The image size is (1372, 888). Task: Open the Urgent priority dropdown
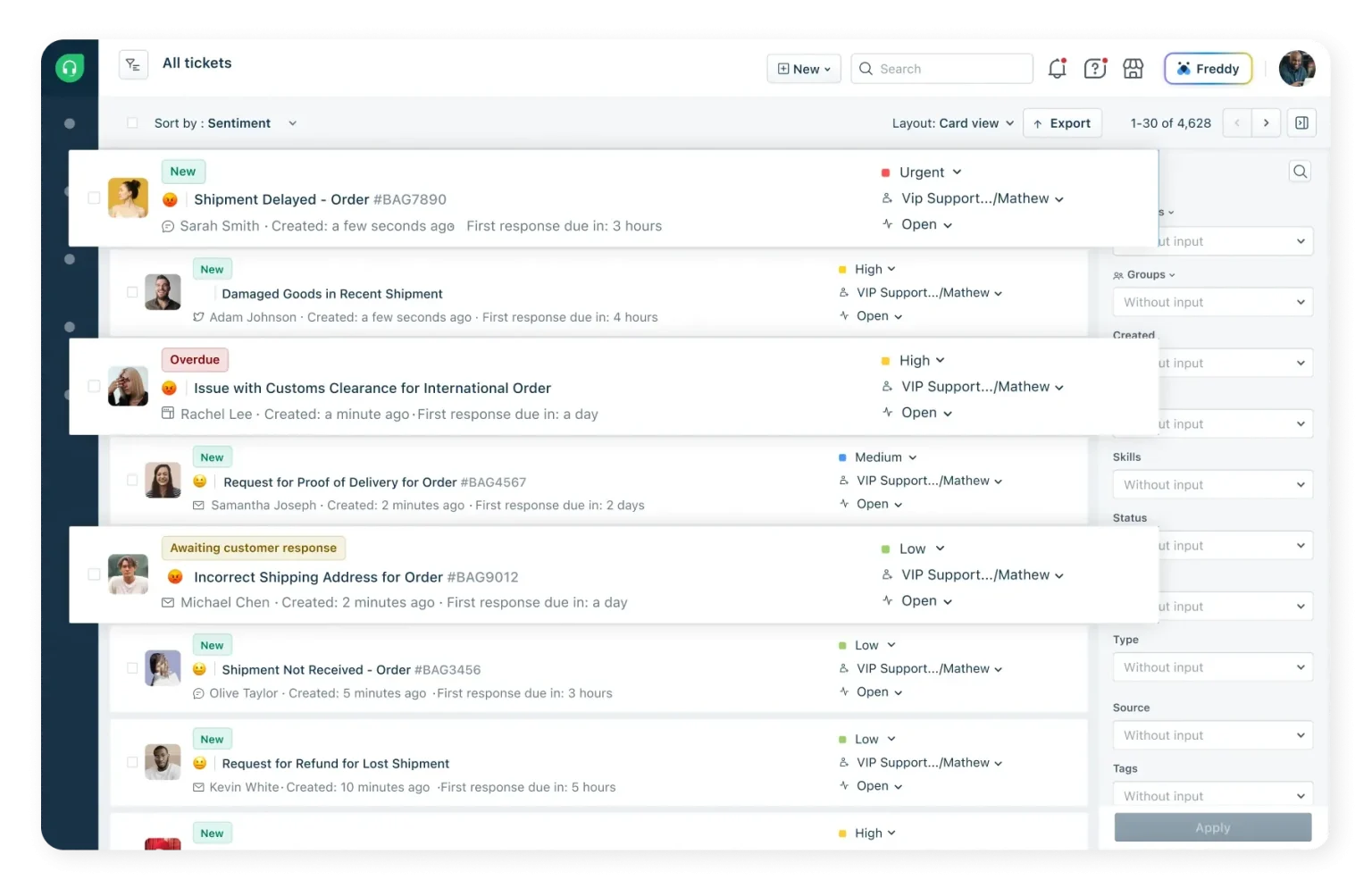point(930,172)
